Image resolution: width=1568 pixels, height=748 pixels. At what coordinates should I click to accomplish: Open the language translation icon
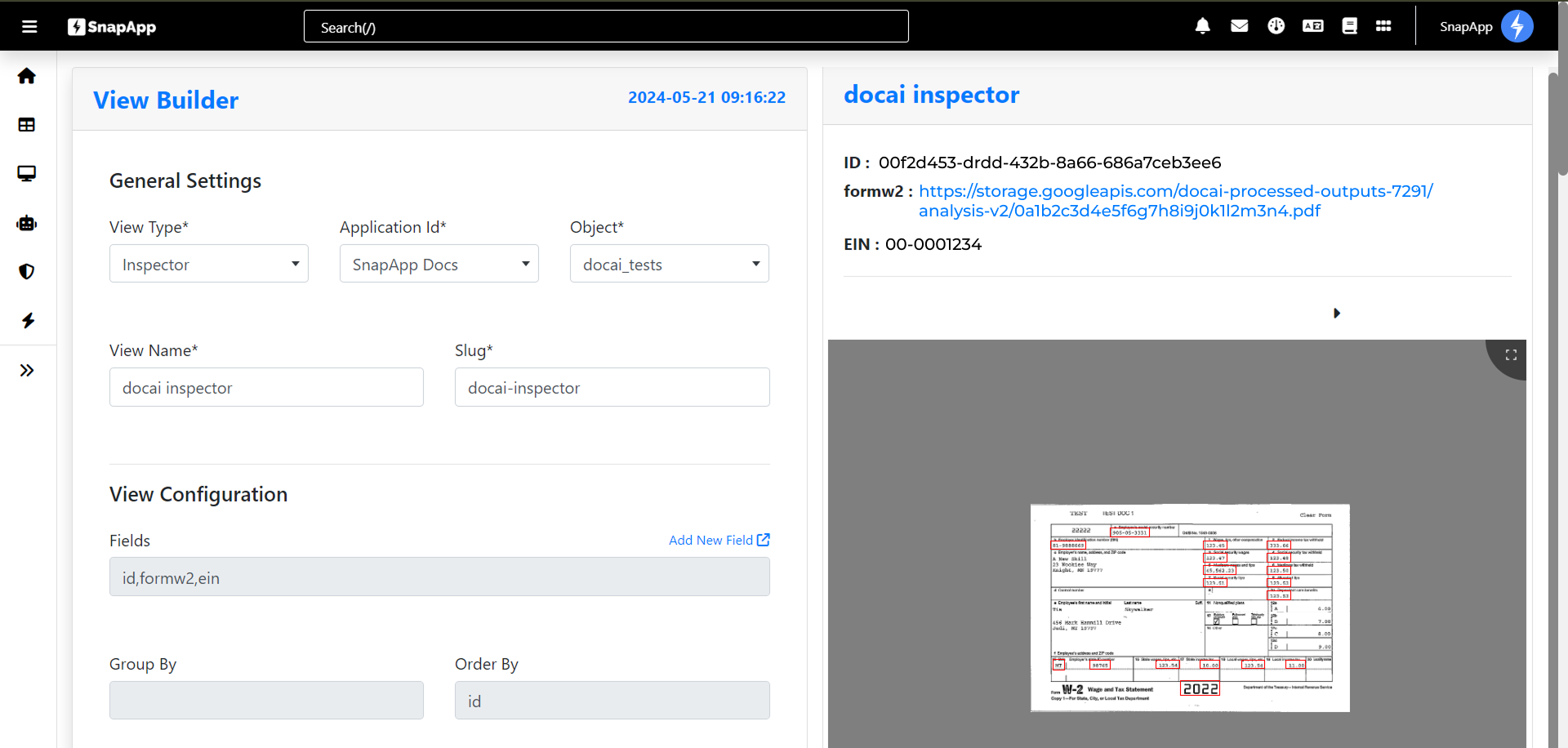[x=1312, y=25]
